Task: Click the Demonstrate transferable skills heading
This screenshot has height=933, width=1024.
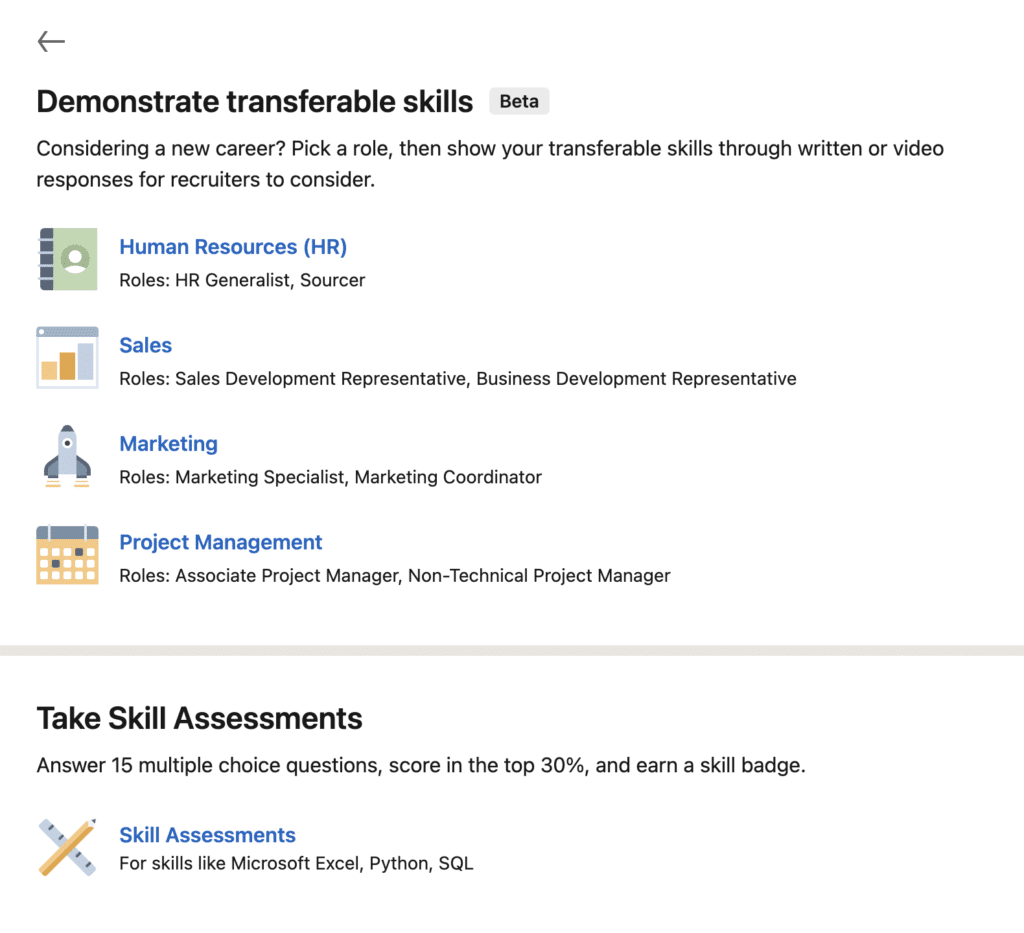Action: point(254,101)
